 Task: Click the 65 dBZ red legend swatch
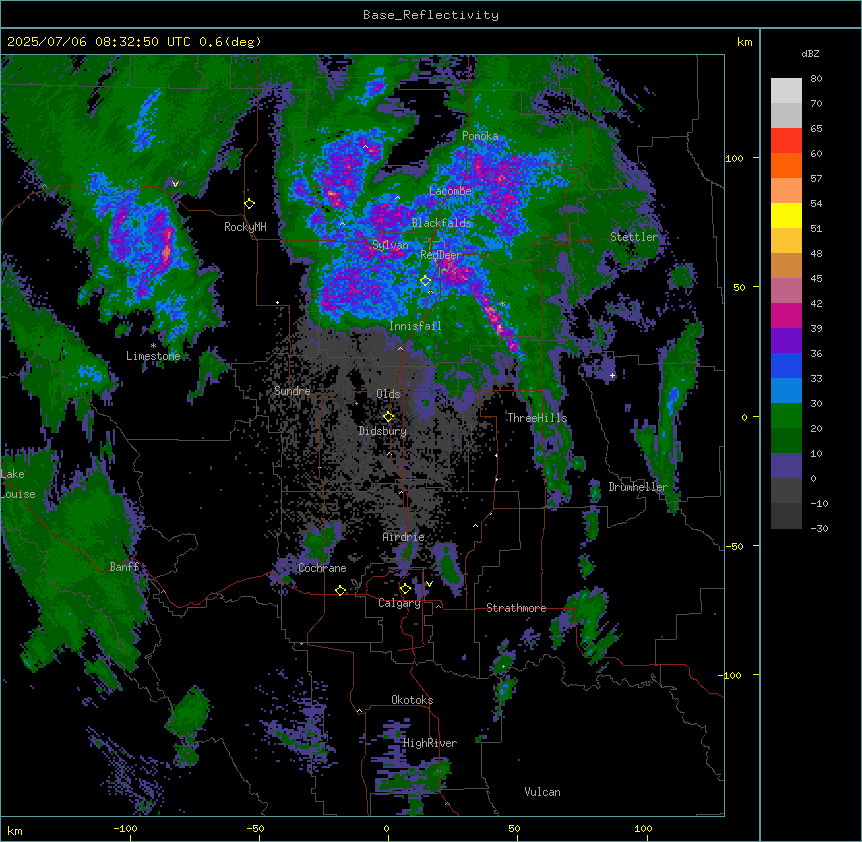[x=786, y=141]
